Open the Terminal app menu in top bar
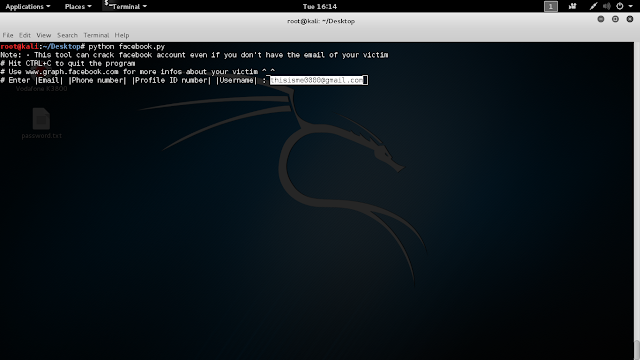The height and width of the screenshot is (360, 640). click(x=125, y=6)
